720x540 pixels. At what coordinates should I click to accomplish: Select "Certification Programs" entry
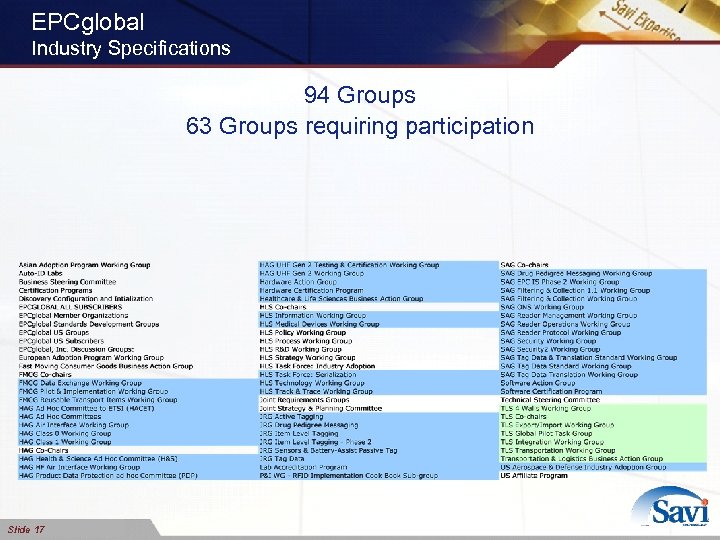point(55,290)
